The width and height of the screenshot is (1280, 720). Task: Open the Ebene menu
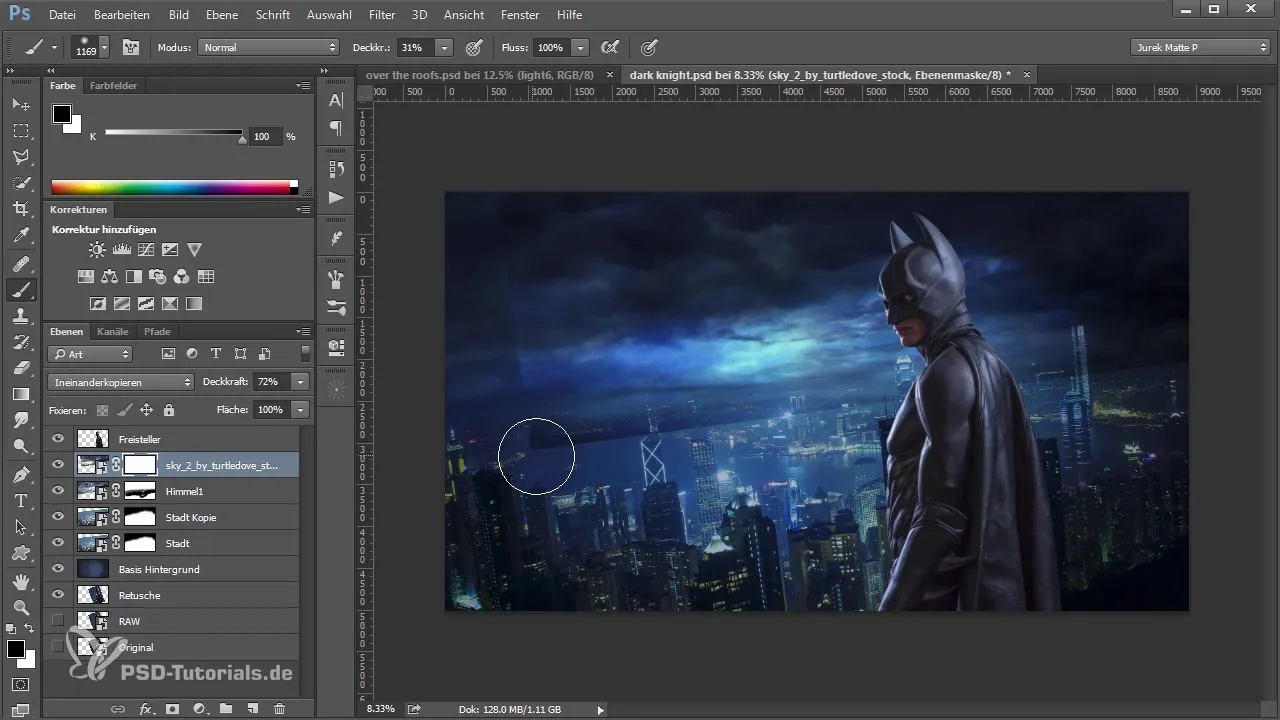[x=222, y=15]
